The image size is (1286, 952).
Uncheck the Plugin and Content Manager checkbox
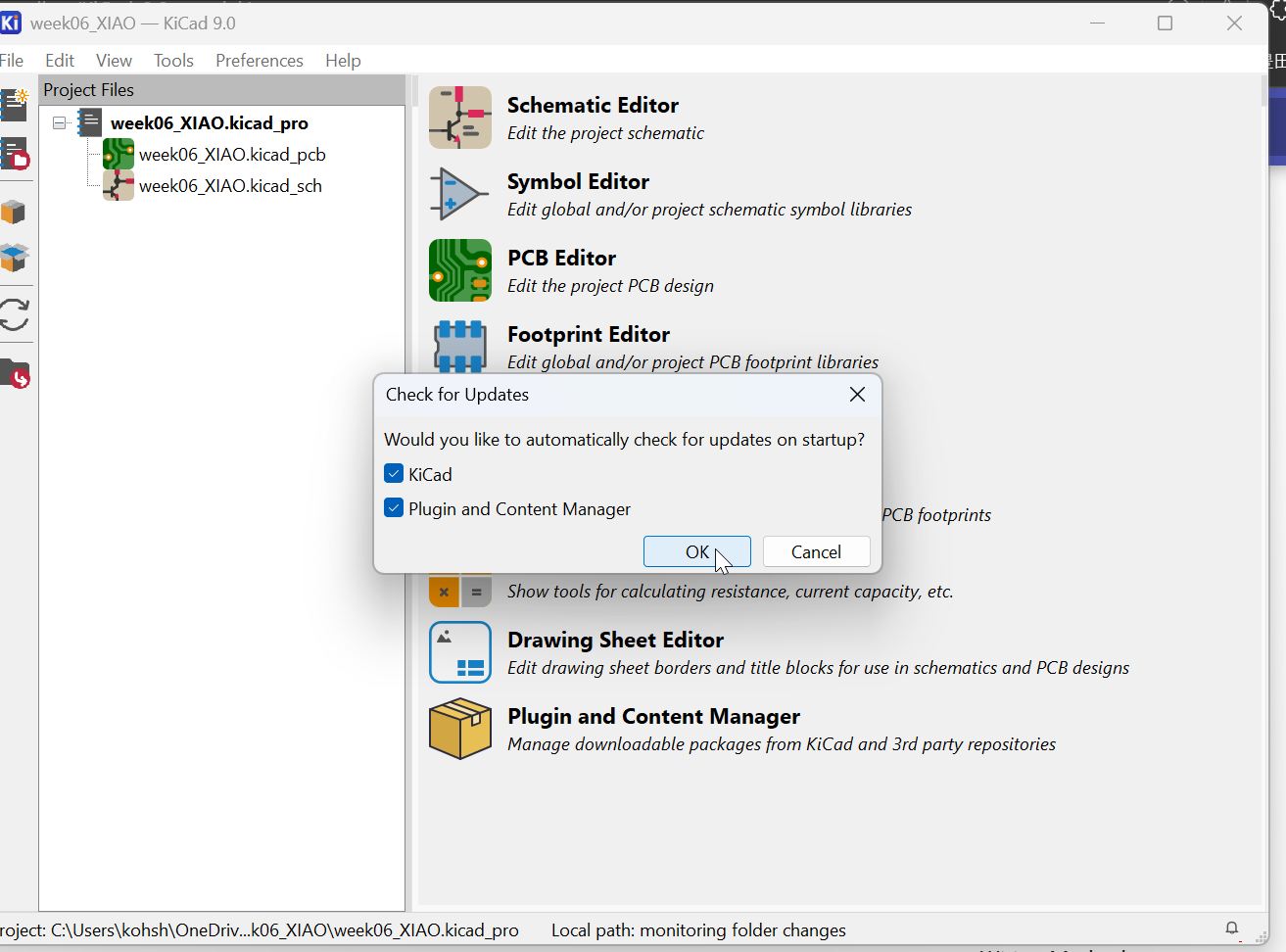[x=394, y=508]
